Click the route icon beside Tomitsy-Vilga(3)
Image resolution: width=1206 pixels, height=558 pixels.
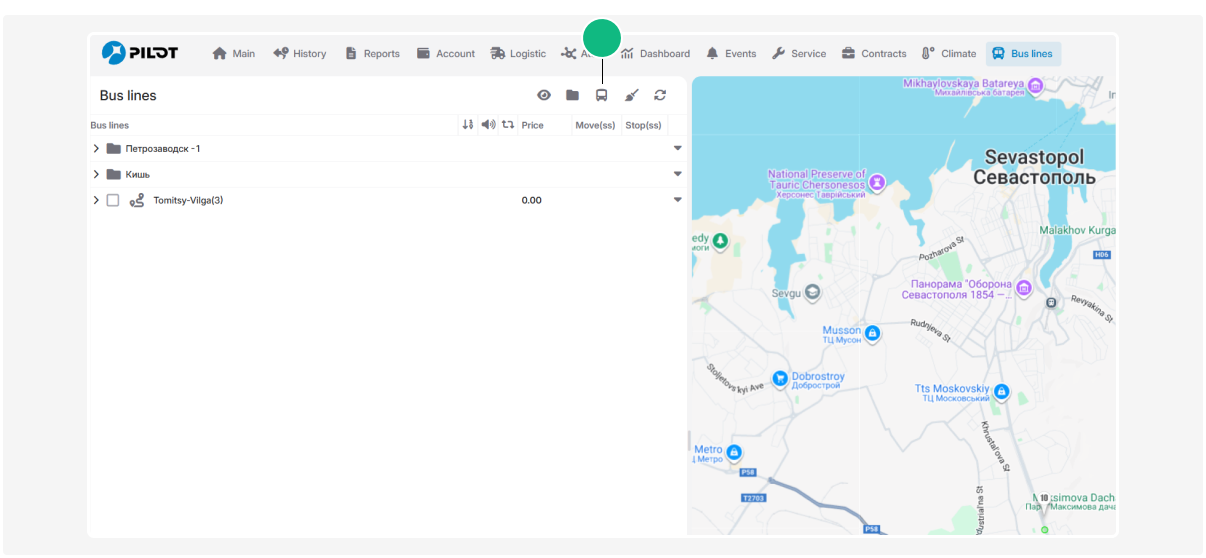(137, 200)
